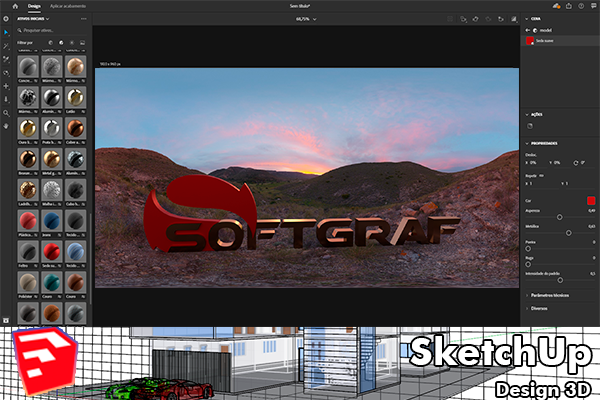Pick the red Seda suave material thumbnail
This screenshot has height=400, width=600.
(x=52, y=252)
